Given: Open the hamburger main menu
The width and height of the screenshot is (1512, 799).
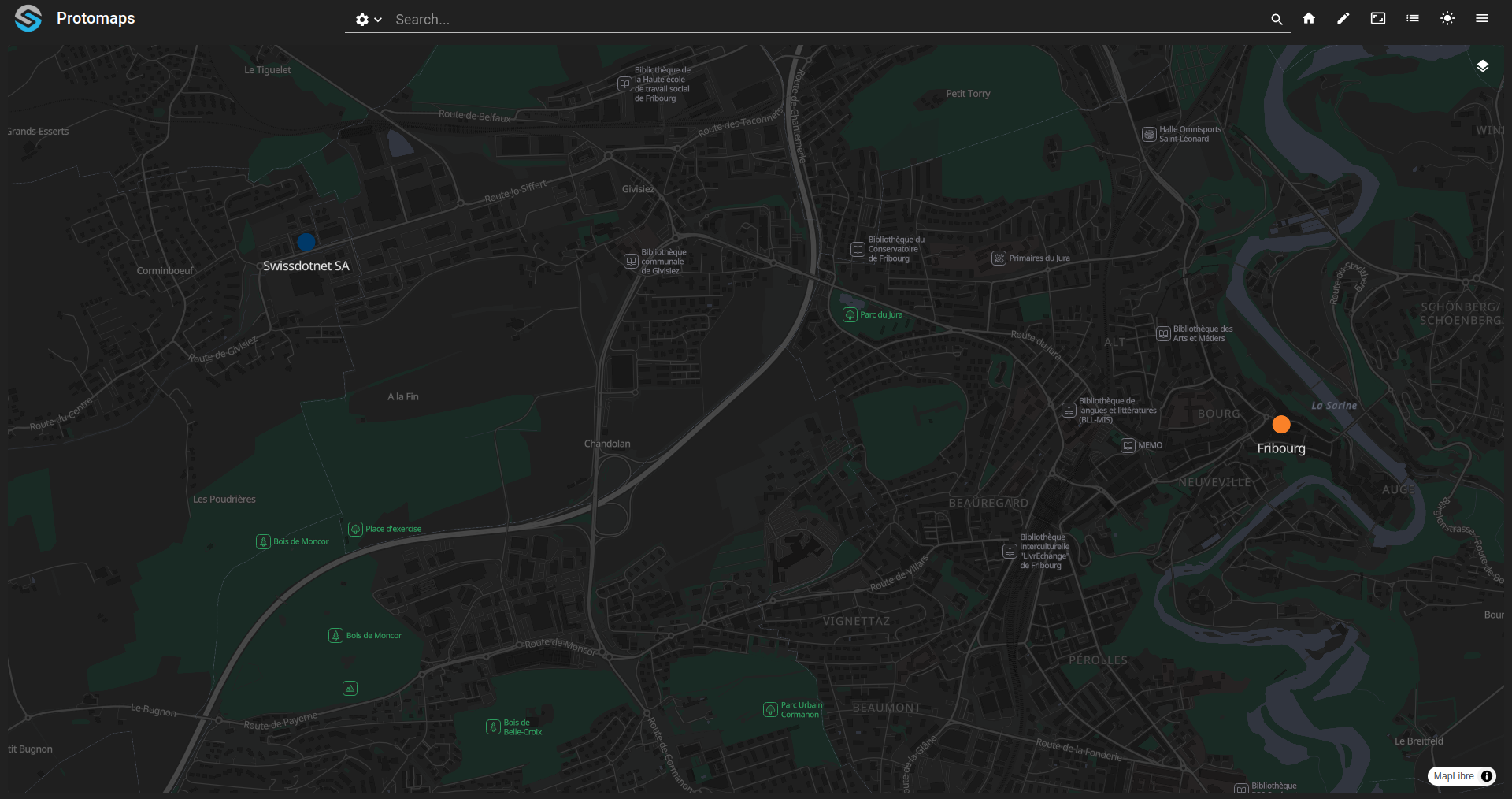Looking at the screenshot, I should tap(1482, 18).
